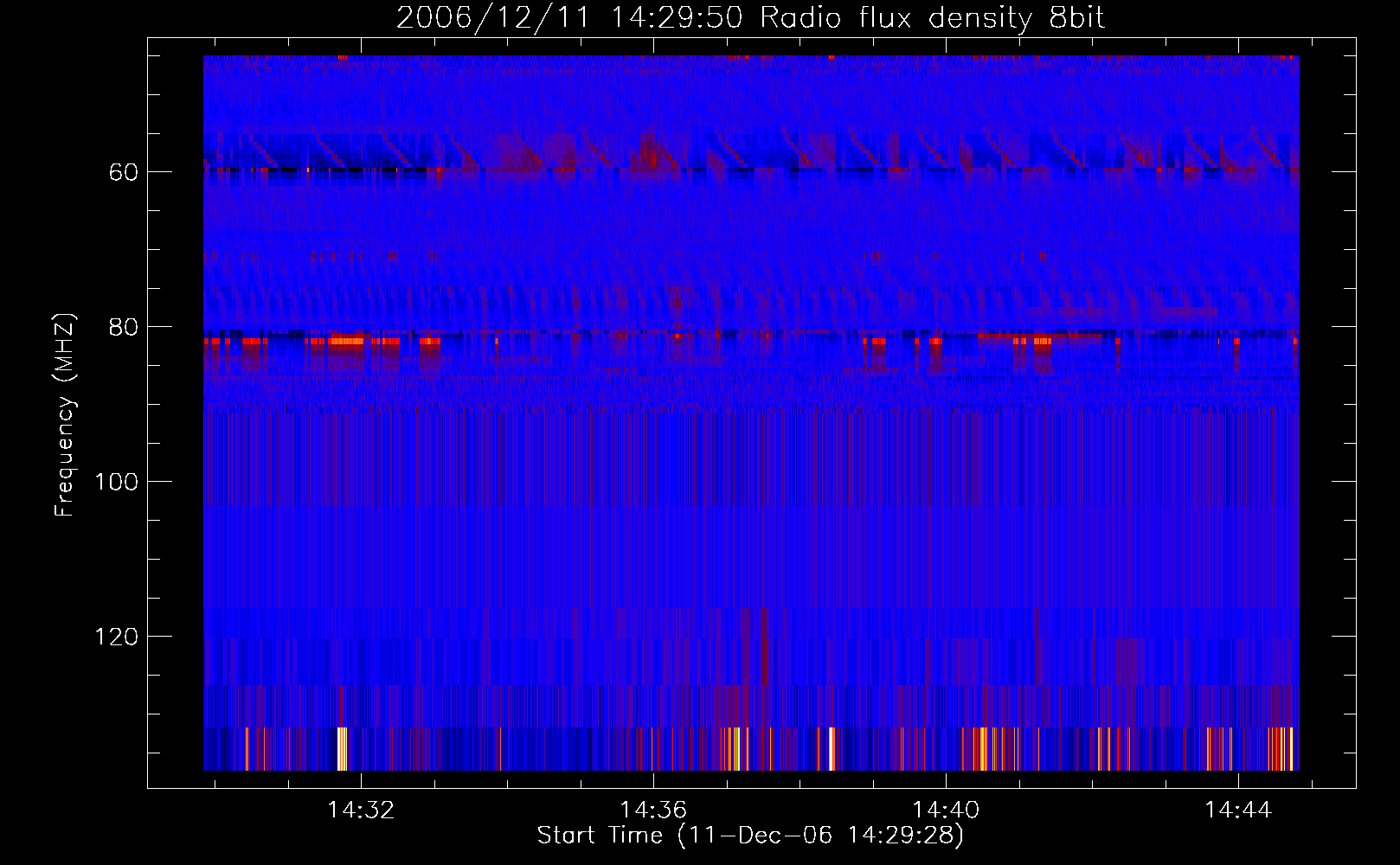
Task: Click the 120 frequency tick label
Action: [x=116, y=637]
